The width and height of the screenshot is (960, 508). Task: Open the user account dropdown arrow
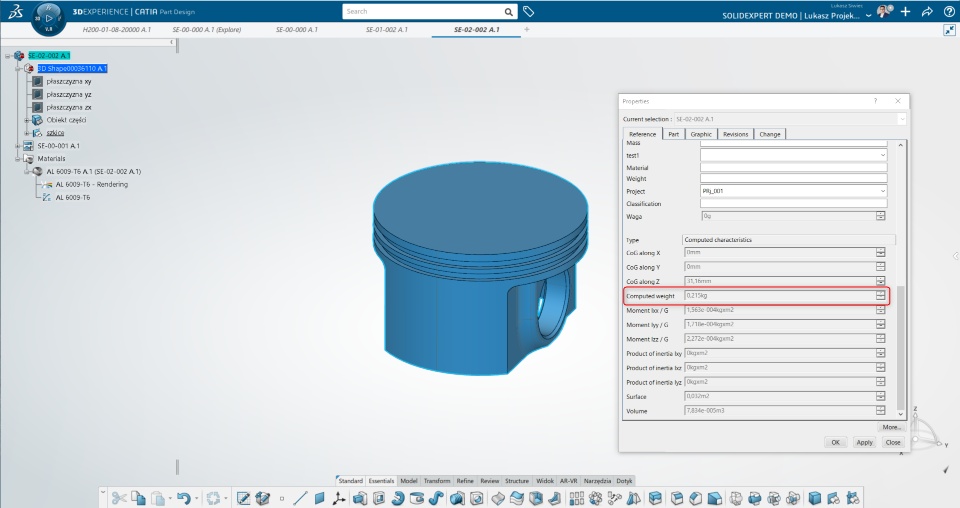coord(868,15)
